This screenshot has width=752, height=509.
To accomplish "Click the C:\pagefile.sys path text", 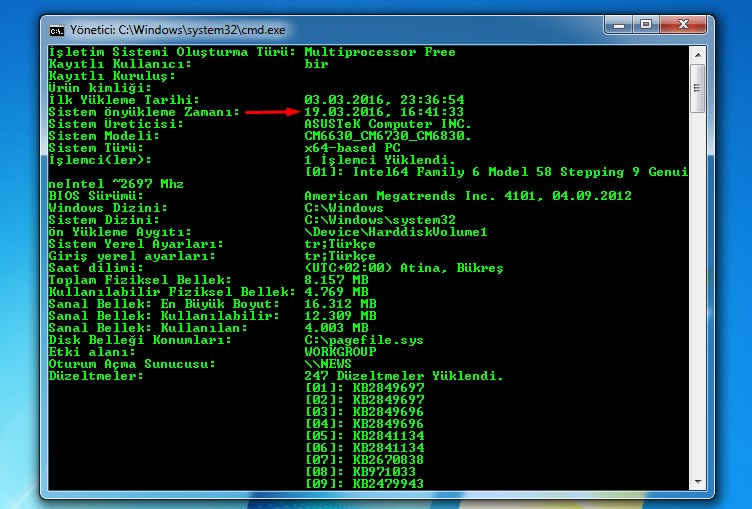I will (364, 340).
